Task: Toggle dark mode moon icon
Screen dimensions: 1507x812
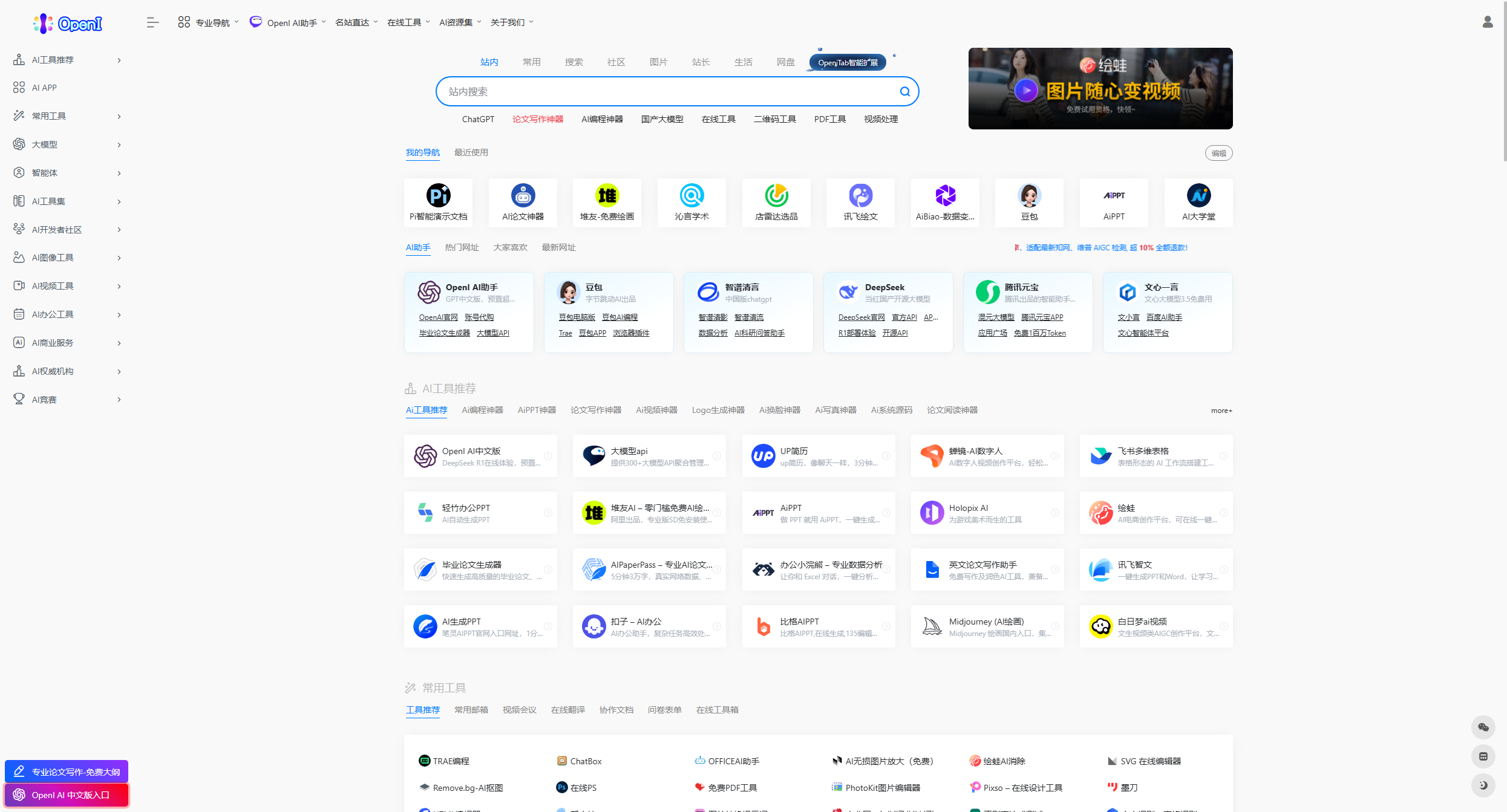Action: [1483, 785]
